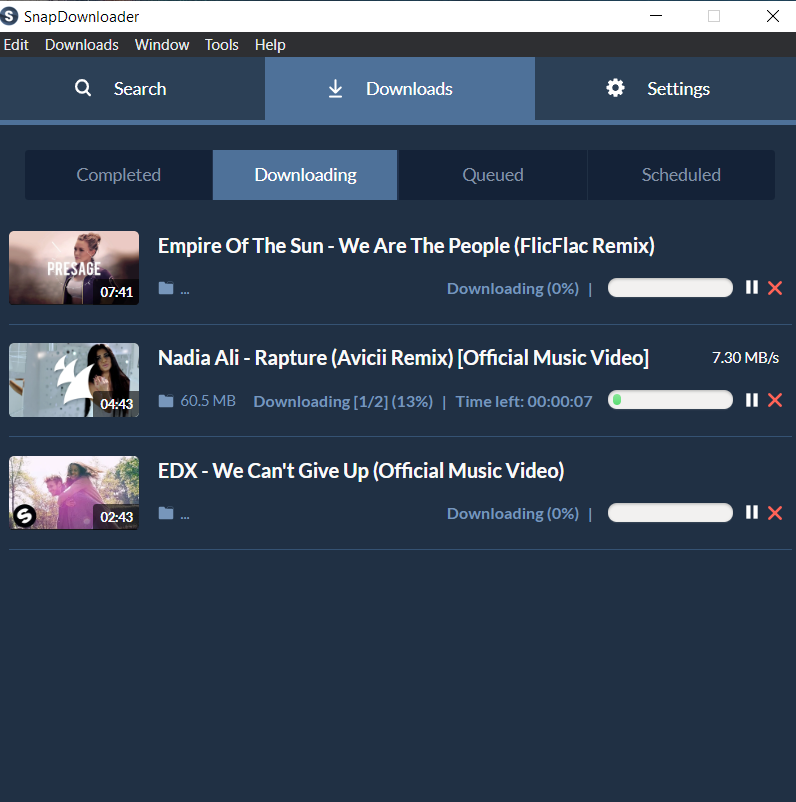Open the Tools menu
Image resolution: width=796 pixels, height=802 pixels.
(x=222, y=45)
